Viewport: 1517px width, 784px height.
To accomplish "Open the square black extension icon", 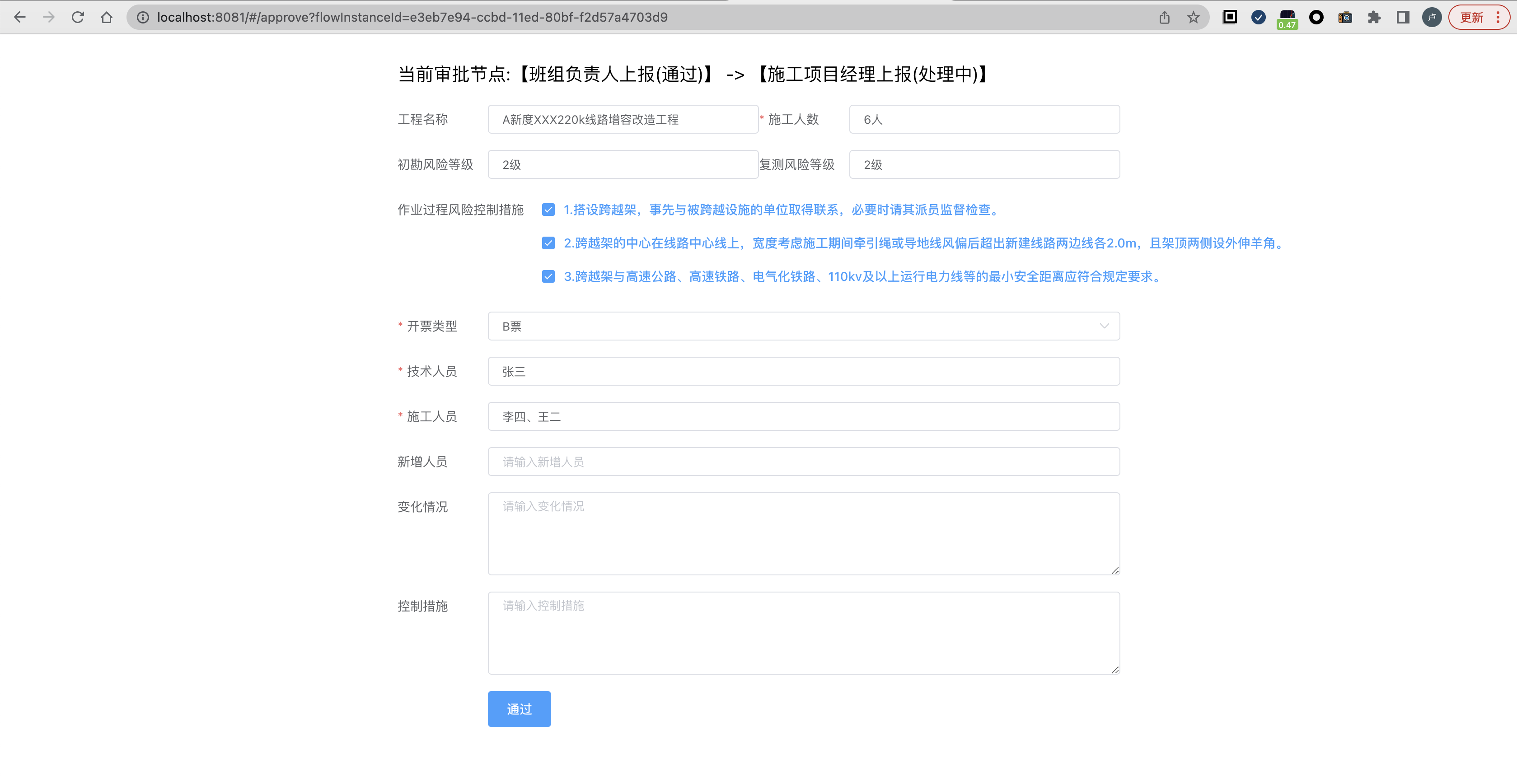I will coord(1230,17).
